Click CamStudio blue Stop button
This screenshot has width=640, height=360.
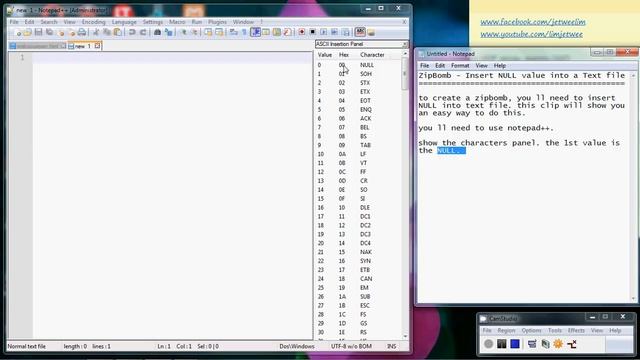(515, 344)
